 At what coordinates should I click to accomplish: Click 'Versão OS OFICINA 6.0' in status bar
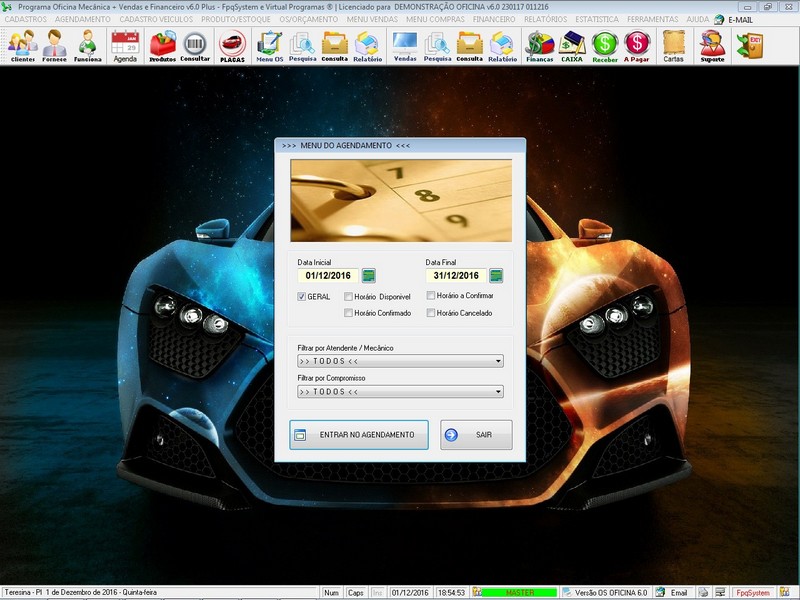(611, 593)
